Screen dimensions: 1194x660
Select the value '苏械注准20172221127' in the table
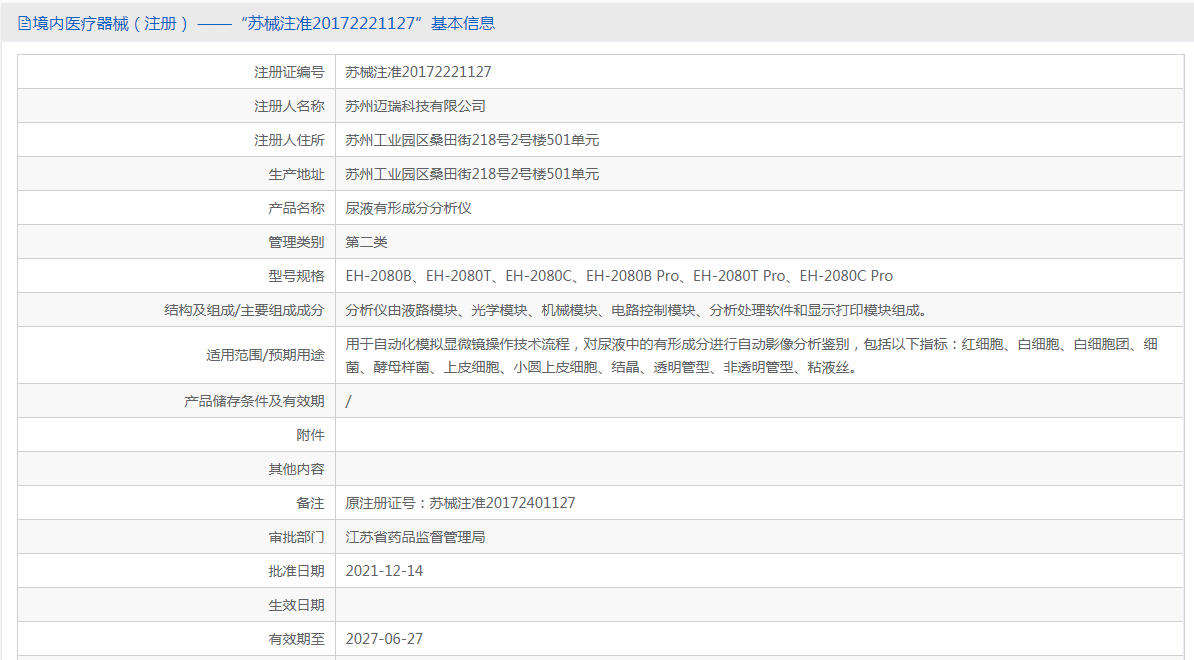(418, 72)
